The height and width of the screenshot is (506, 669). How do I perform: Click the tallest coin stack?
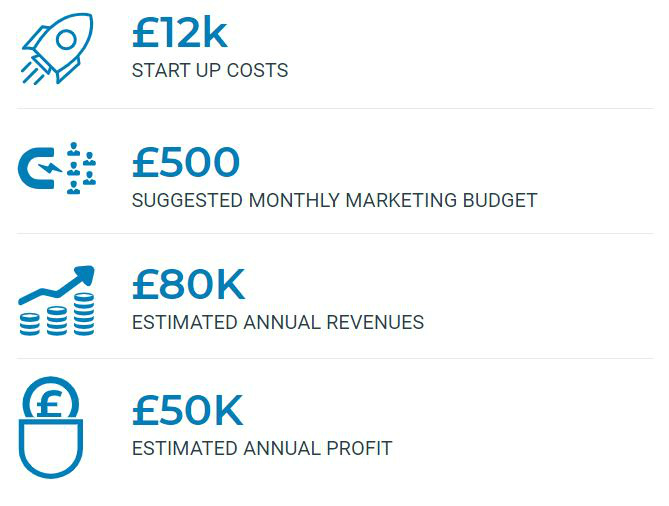pyautogui.click(x=83, y=314)
